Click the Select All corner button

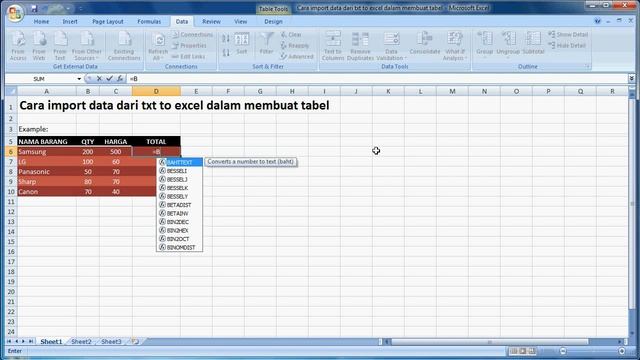(x=11, y=91)
